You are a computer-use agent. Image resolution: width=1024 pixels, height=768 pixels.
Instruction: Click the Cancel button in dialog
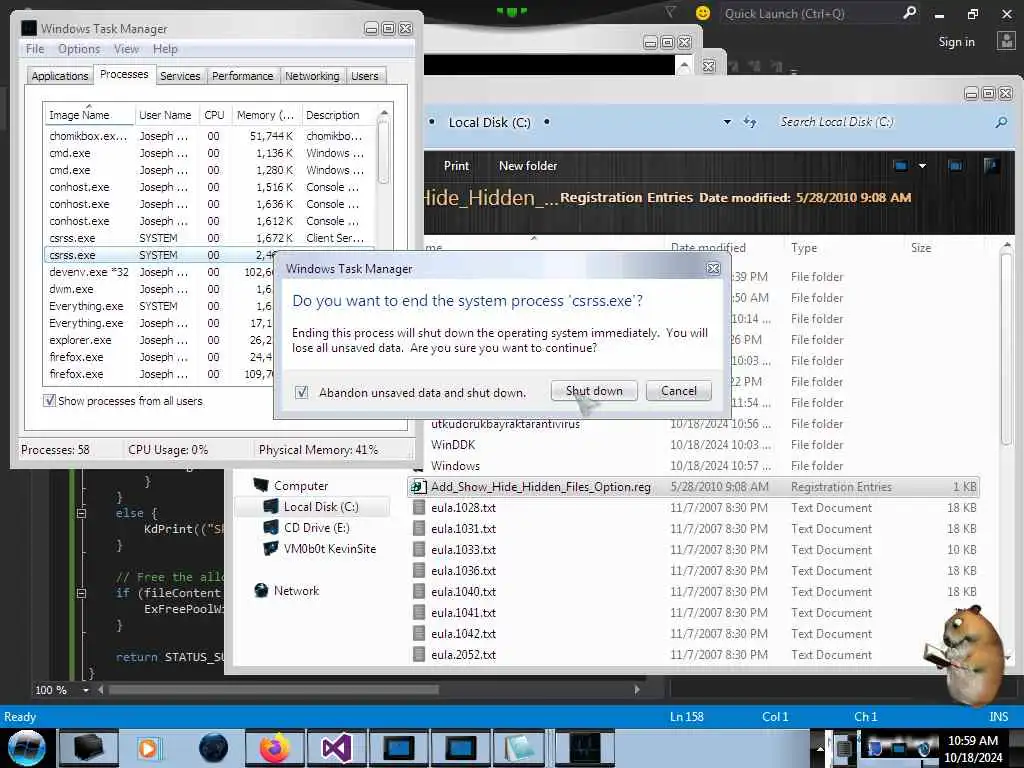click(x=679, y=391)
